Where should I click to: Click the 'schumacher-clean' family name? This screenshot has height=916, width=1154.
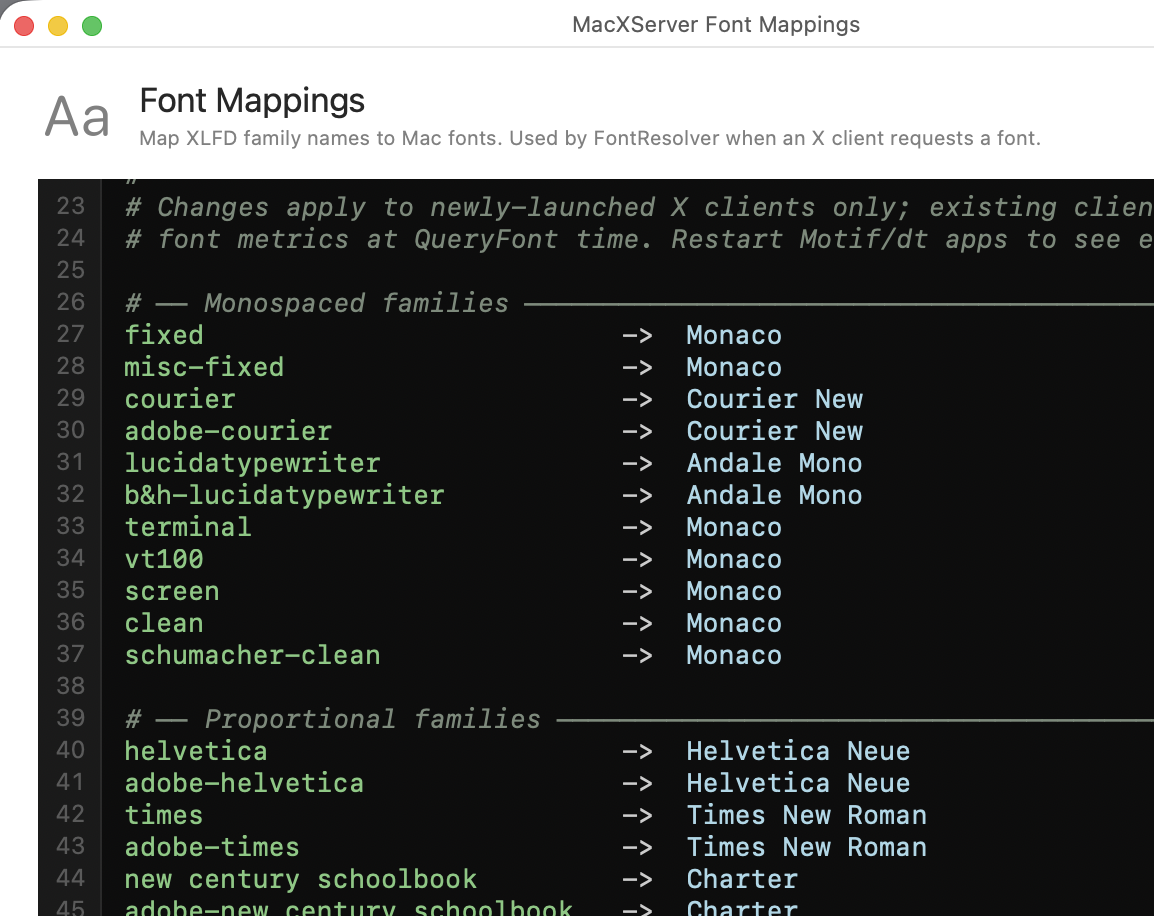coord(252,655)
